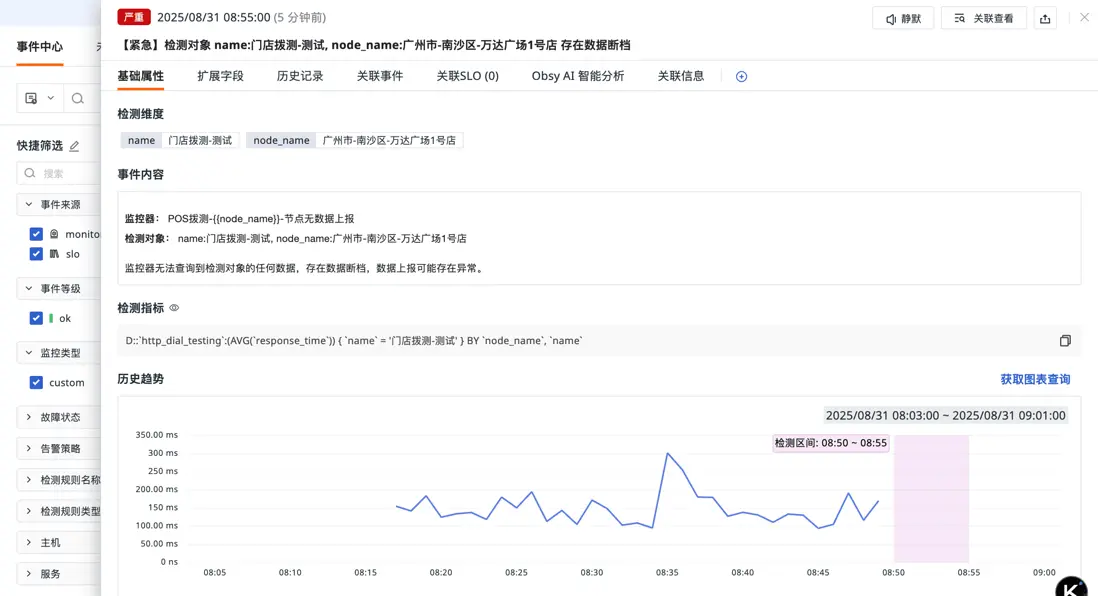Expand the 告警策略 filter section

click(28, 449)
